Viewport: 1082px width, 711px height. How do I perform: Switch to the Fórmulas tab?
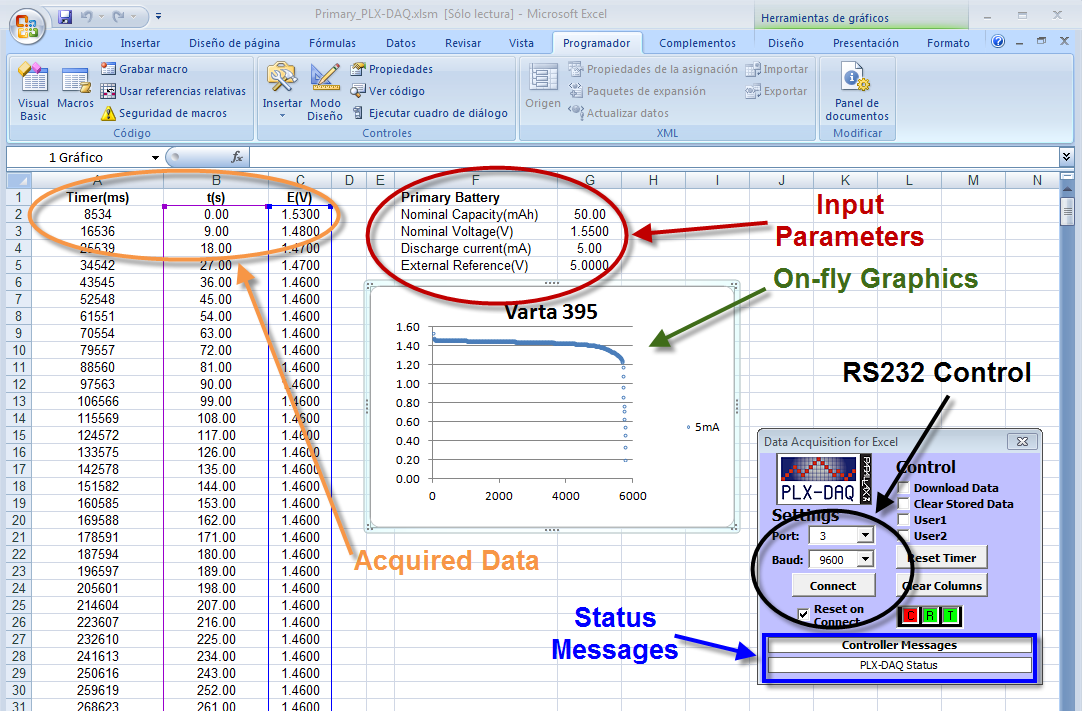332,43
